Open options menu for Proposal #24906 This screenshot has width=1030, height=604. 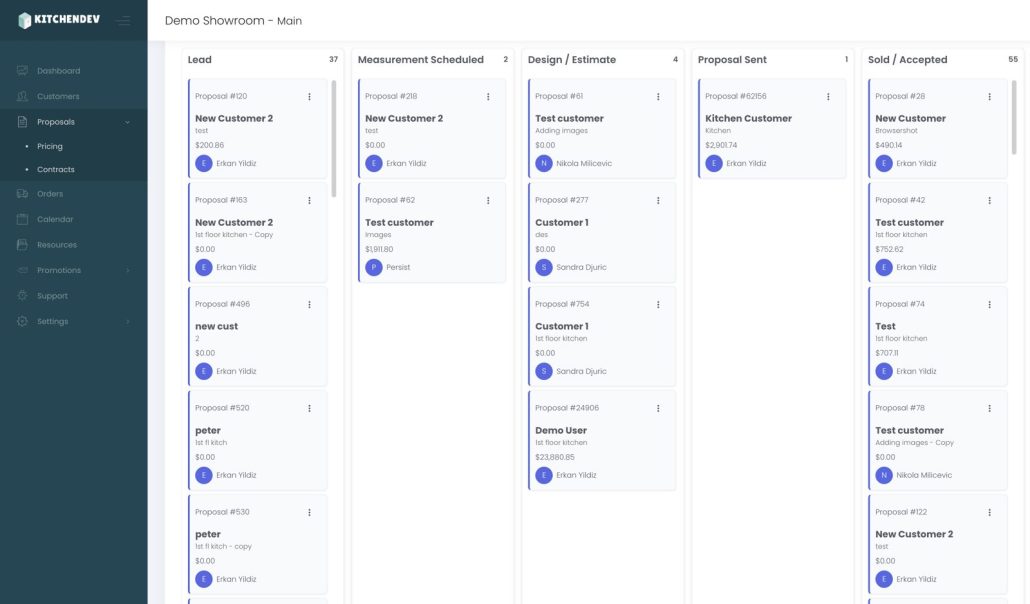(x=658, y=408)
